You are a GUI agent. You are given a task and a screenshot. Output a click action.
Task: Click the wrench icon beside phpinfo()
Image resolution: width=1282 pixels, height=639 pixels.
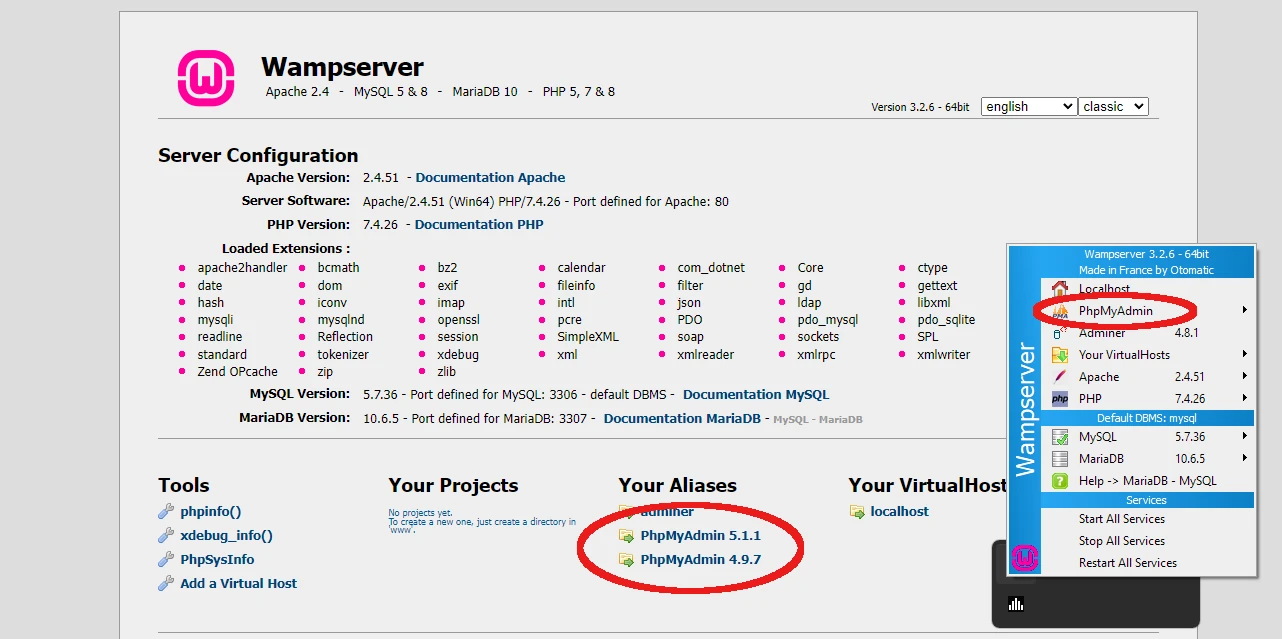coord(166,512)
